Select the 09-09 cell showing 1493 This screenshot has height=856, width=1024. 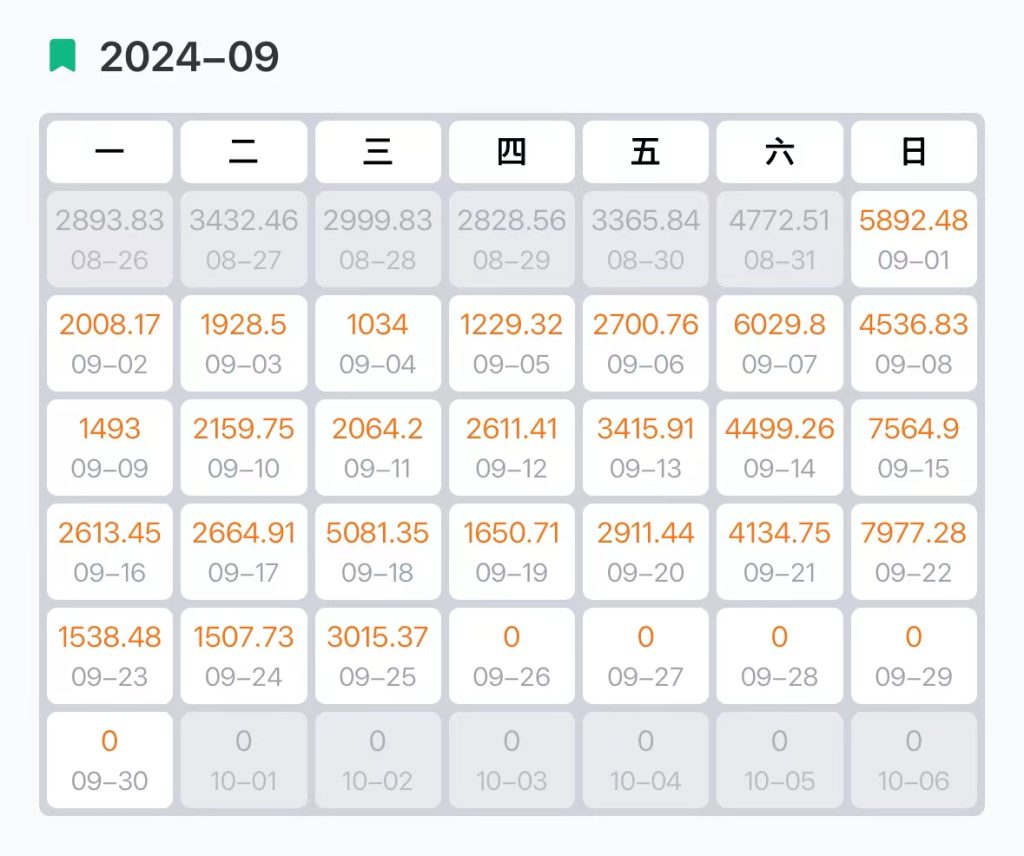(x=110, y=447)
